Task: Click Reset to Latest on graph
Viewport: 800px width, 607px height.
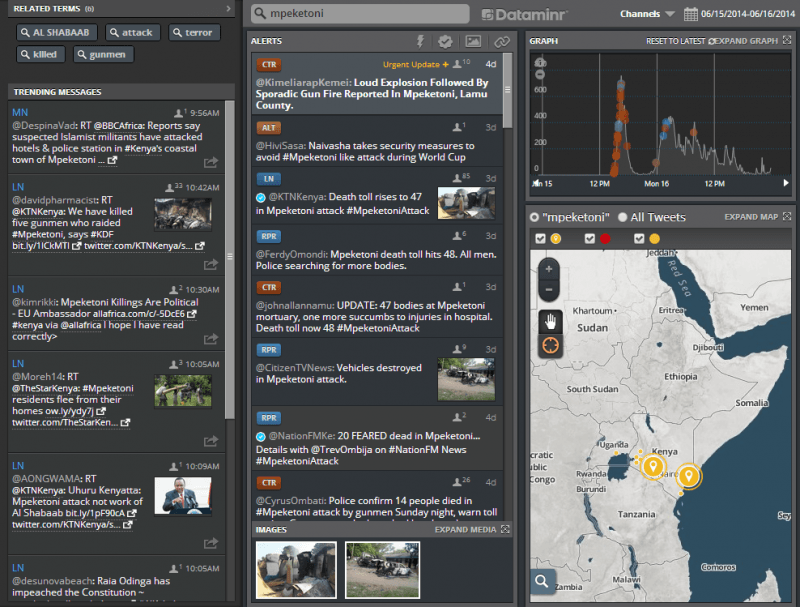Action: 676,41
